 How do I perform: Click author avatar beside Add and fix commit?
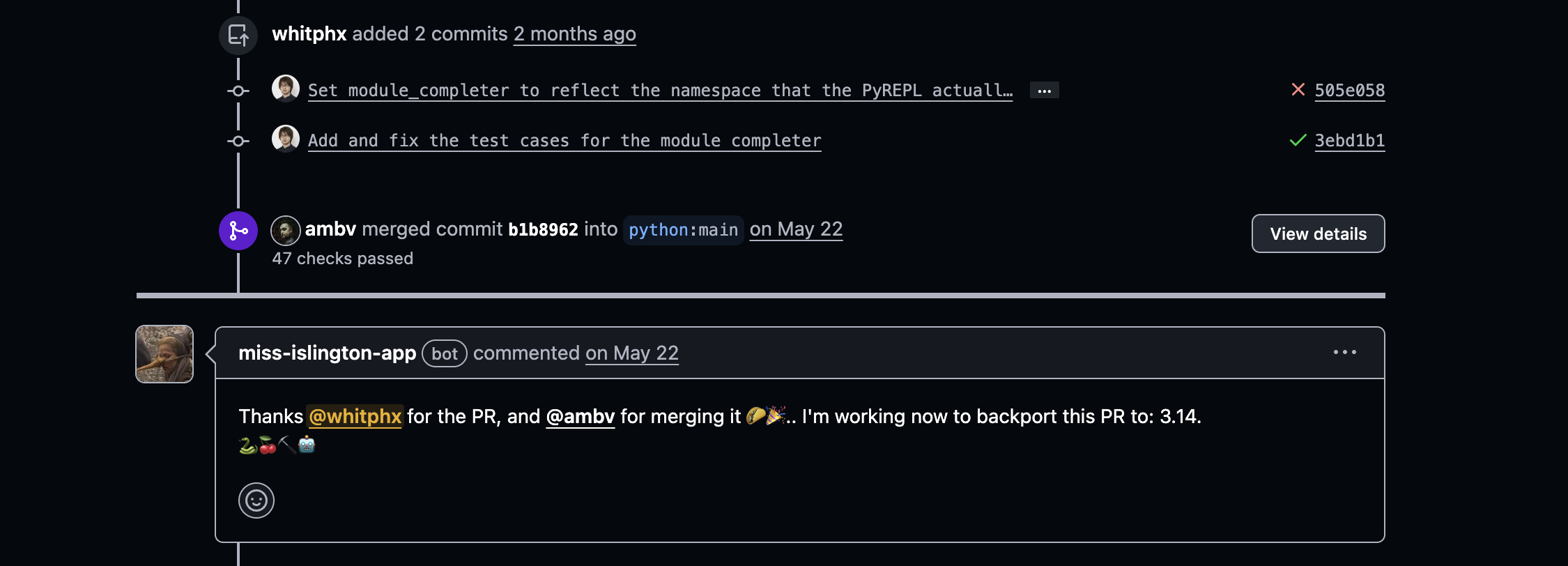pos(286,139)
